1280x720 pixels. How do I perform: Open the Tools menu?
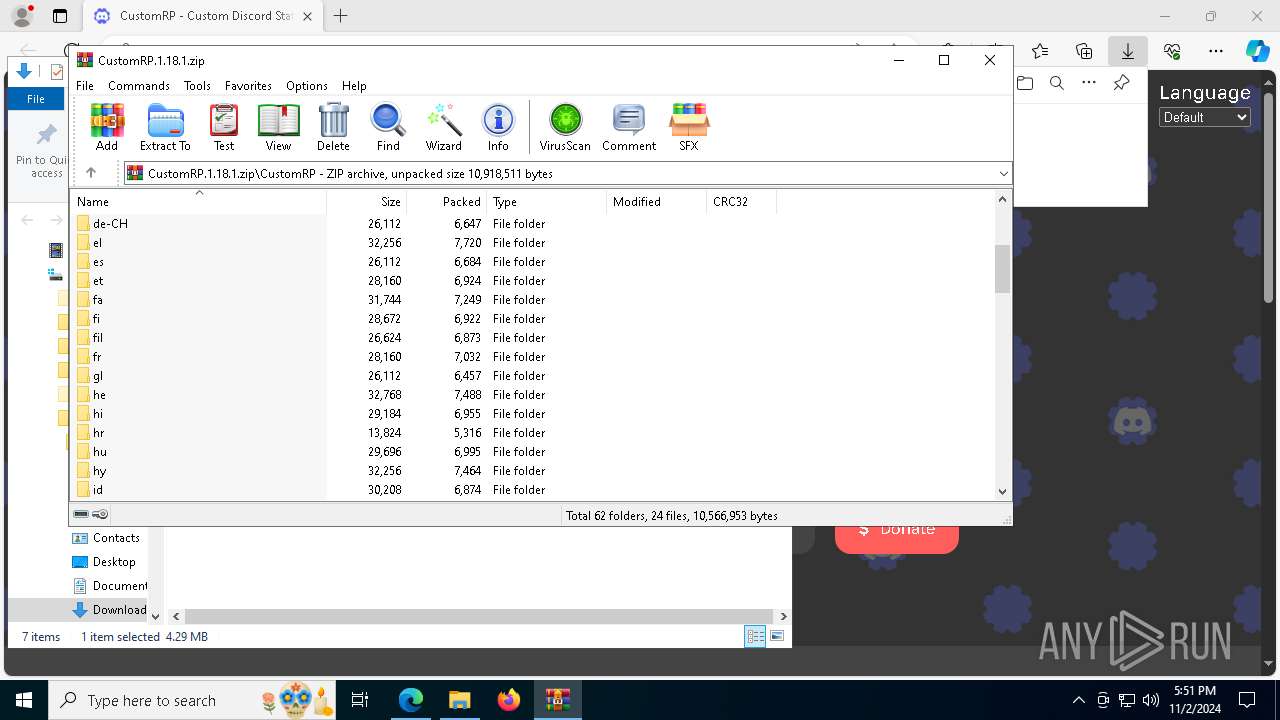[x=197, y=86]
